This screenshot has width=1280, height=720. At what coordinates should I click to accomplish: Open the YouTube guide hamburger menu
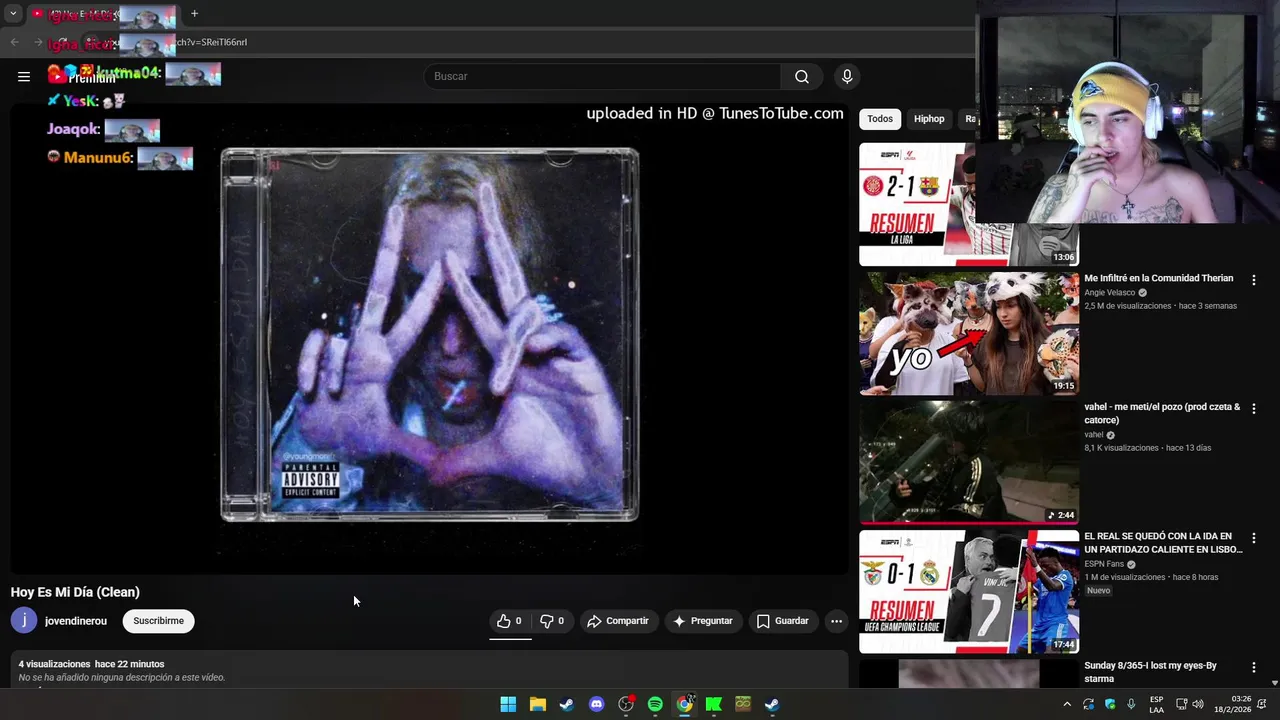tap(24, 76)
